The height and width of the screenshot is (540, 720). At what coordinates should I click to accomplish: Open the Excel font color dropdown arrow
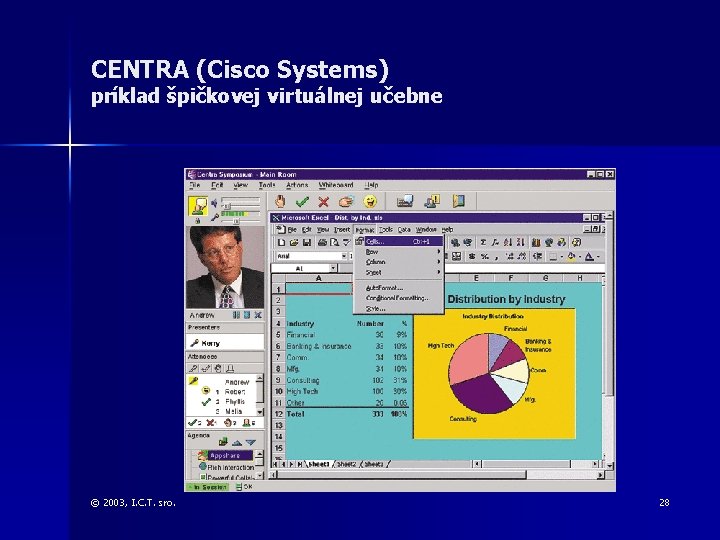click(x=598, y=257)
